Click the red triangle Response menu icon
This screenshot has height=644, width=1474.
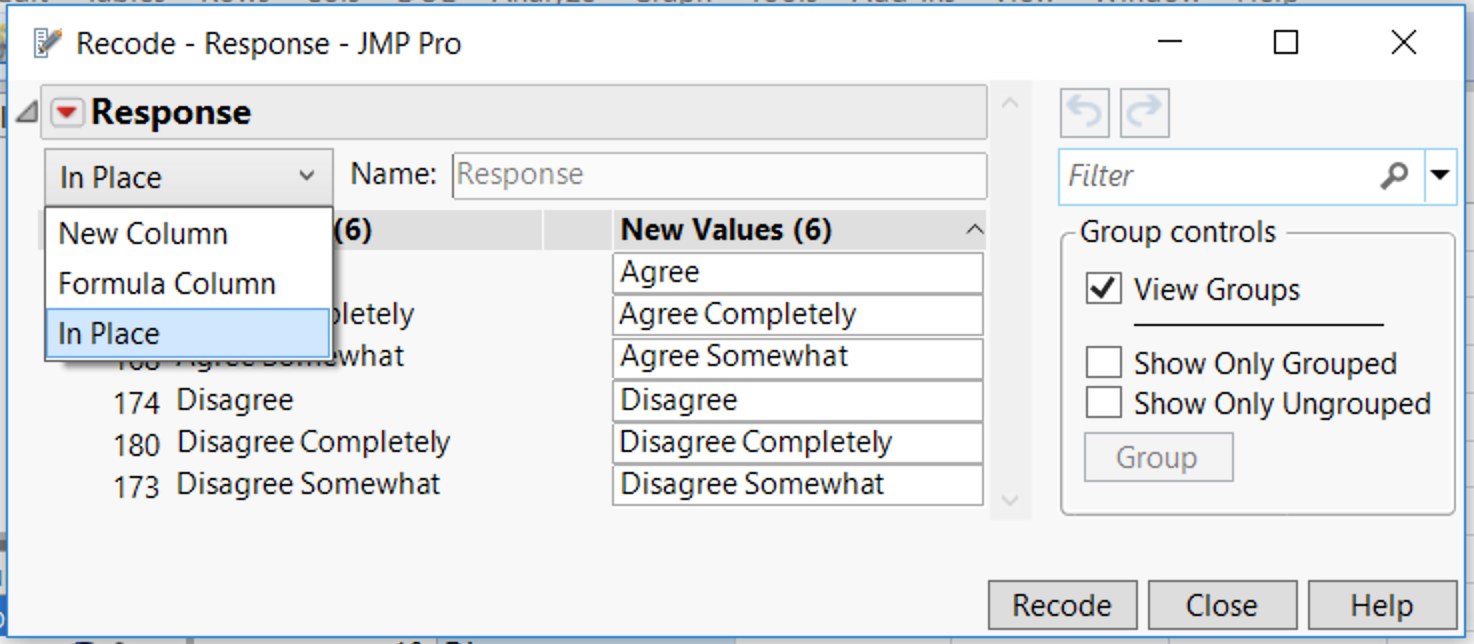(x=67, y=113)
